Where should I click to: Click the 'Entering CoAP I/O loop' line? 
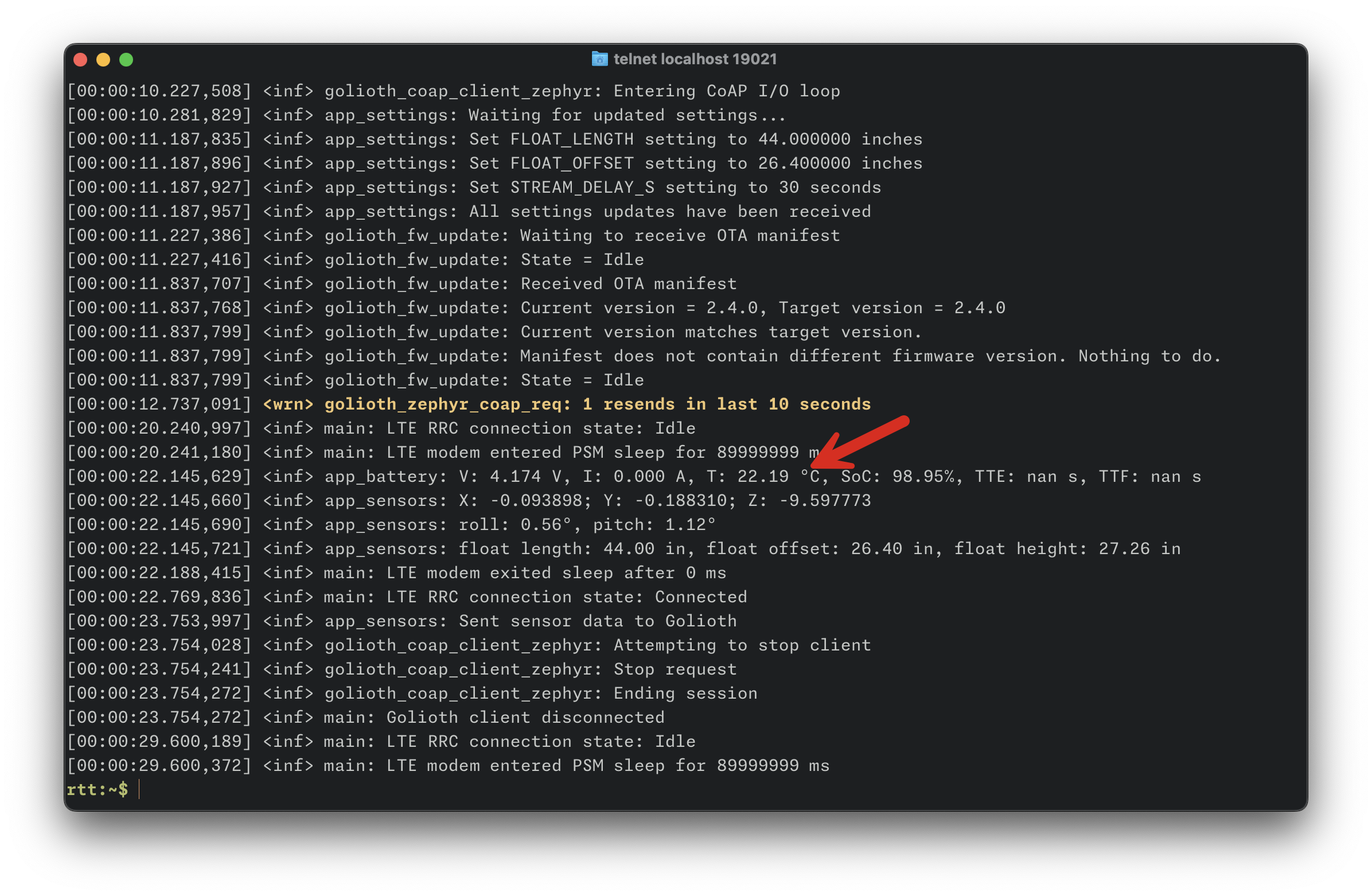coord(454,91)
